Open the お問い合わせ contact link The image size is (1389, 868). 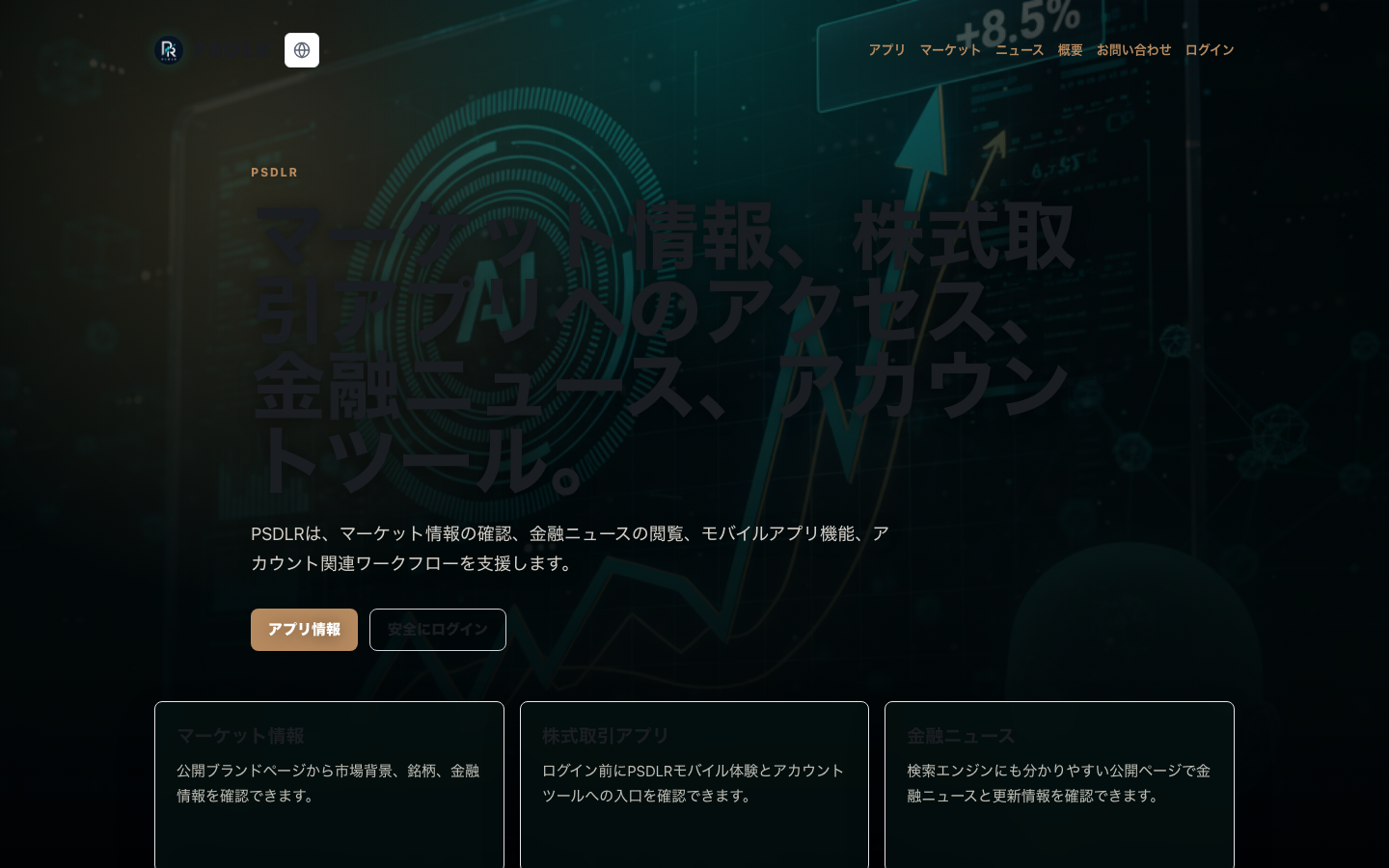1133,50
